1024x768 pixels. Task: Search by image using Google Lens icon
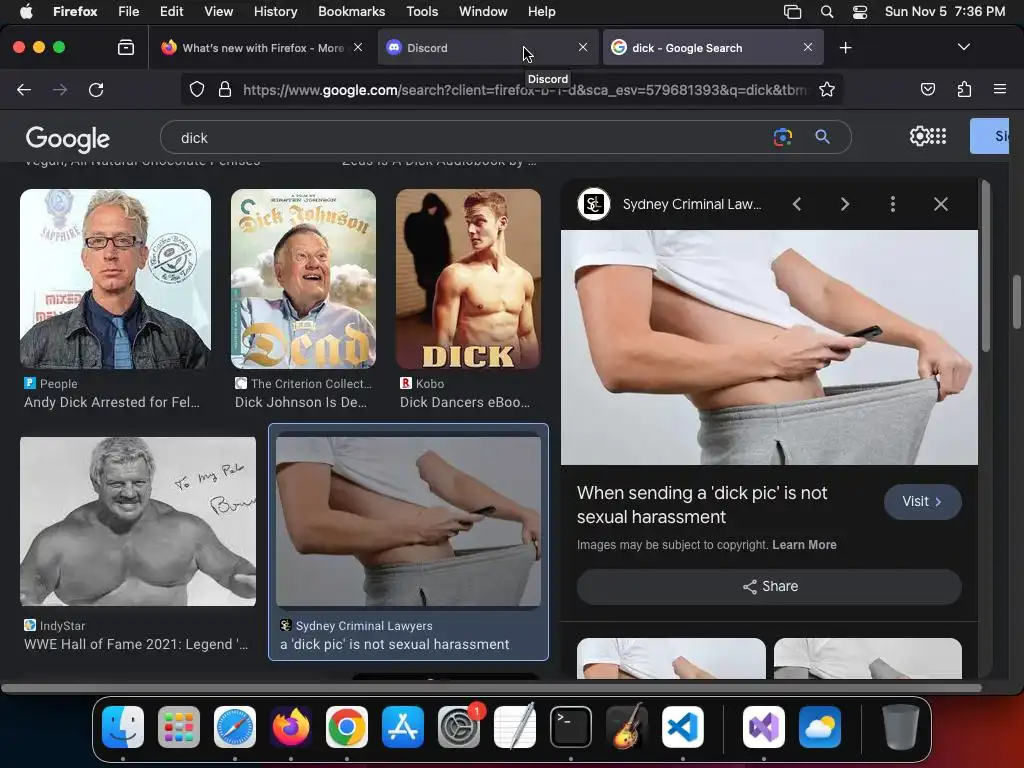782,136
